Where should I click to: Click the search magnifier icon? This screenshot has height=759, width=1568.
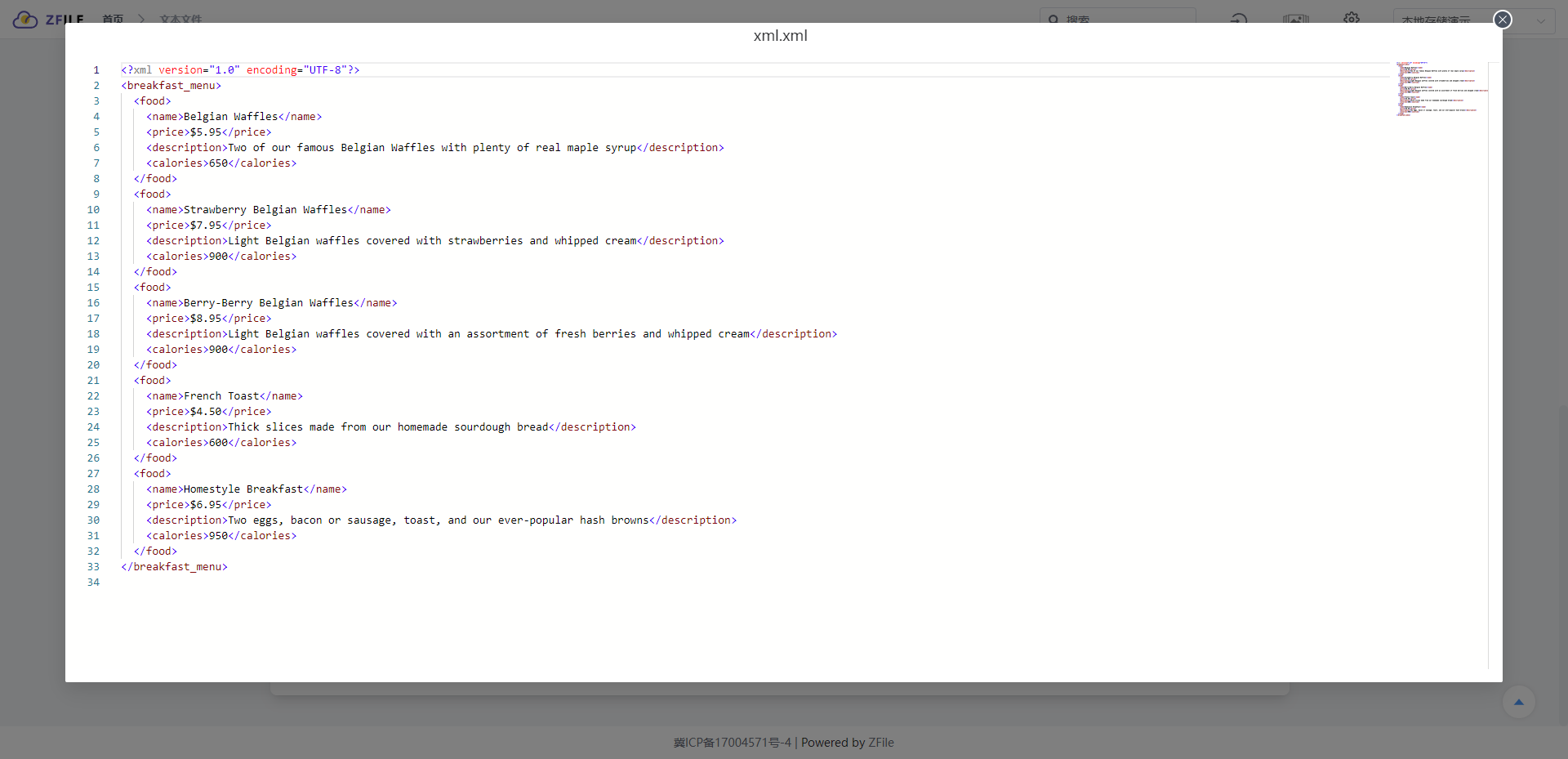pyautogui.click(x=1053, y=19)
